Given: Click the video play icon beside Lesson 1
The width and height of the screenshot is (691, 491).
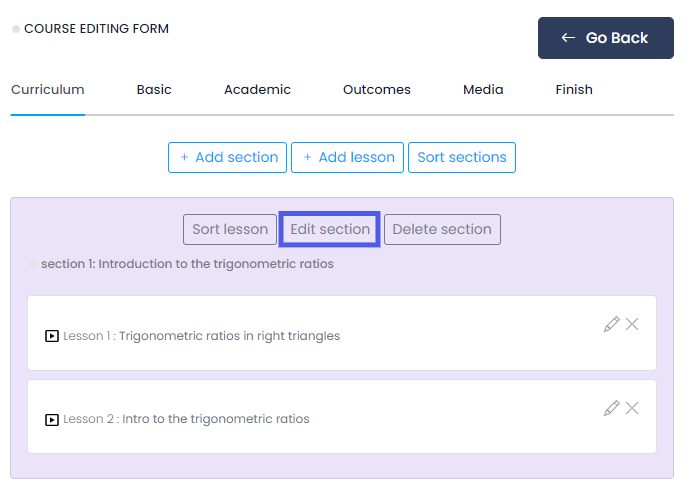Looking at the screenshot, I should (x=52, y=336).
